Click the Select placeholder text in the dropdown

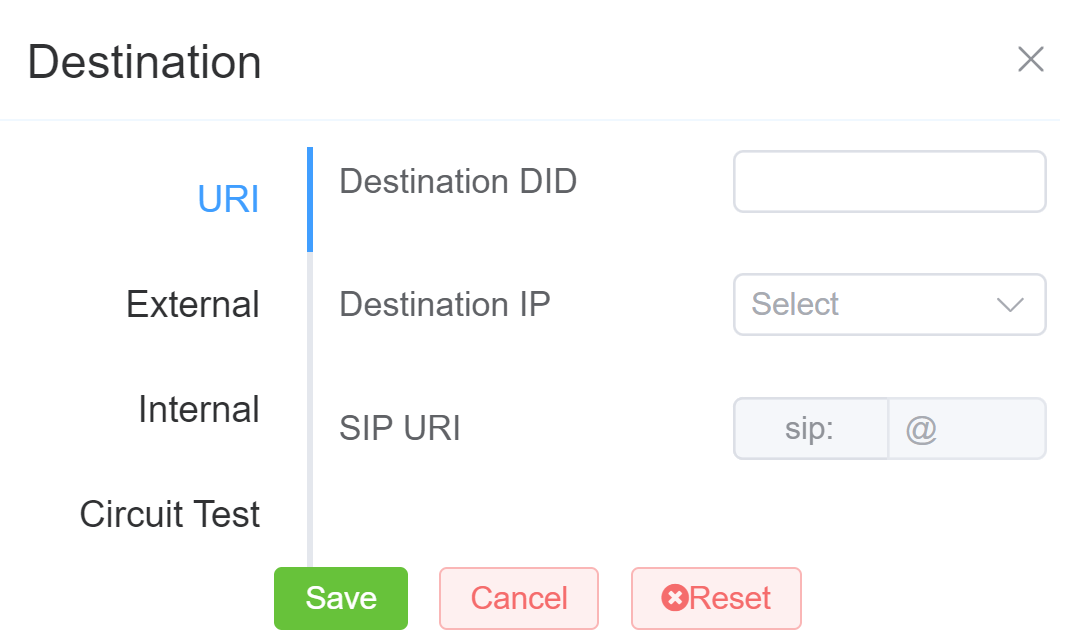795,305
